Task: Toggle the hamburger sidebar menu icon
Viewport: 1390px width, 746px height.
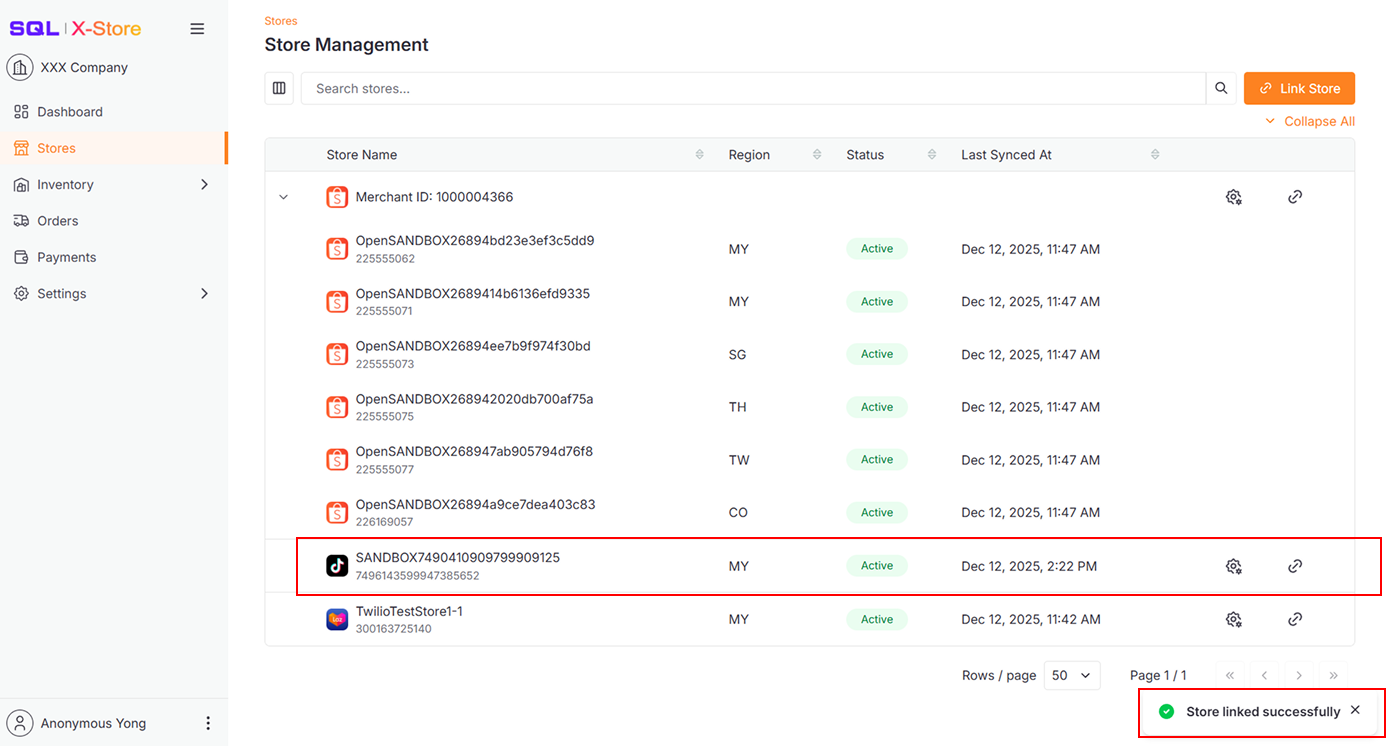Action: click(197, 29)
